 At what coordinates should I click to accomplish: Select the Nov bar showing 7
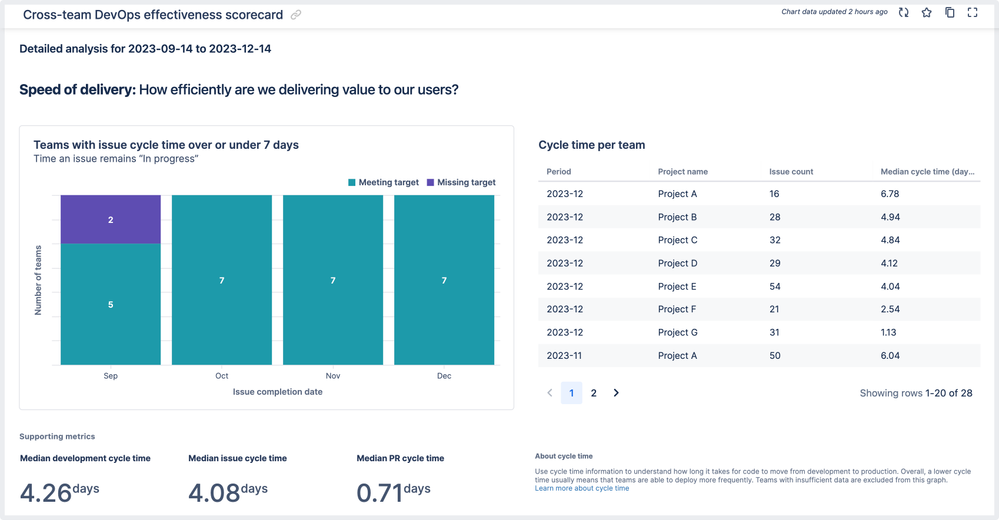[x=333, y=280]
